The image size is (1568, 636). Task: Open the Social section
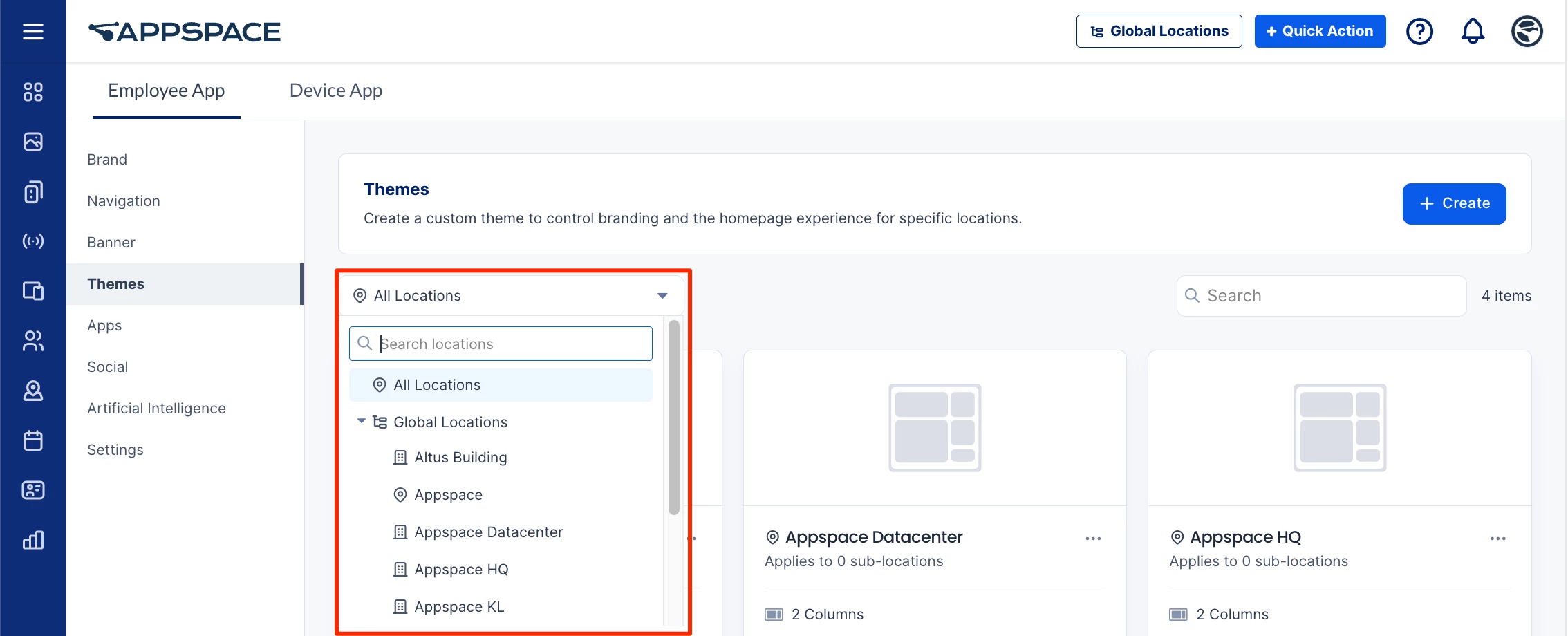pyautogui.click(x=108, y=367)
